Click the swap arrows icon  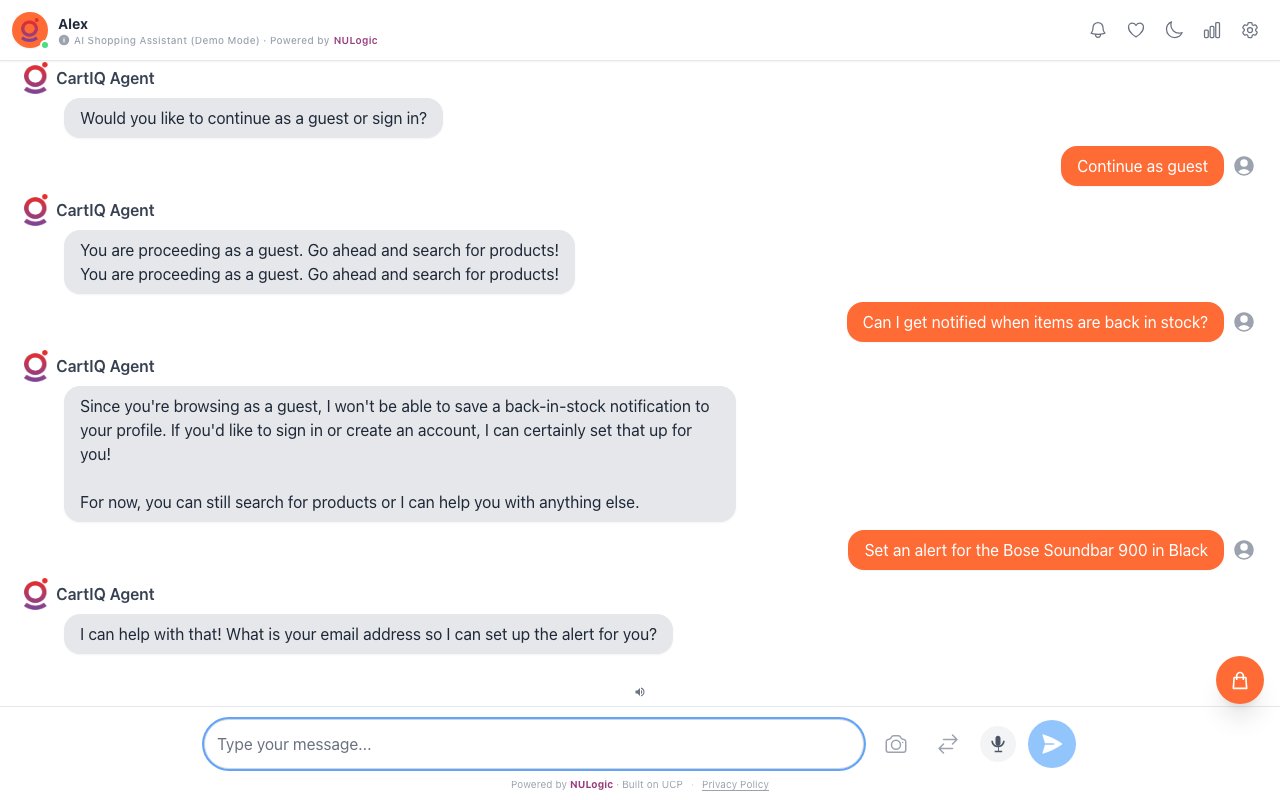point(948,744)
